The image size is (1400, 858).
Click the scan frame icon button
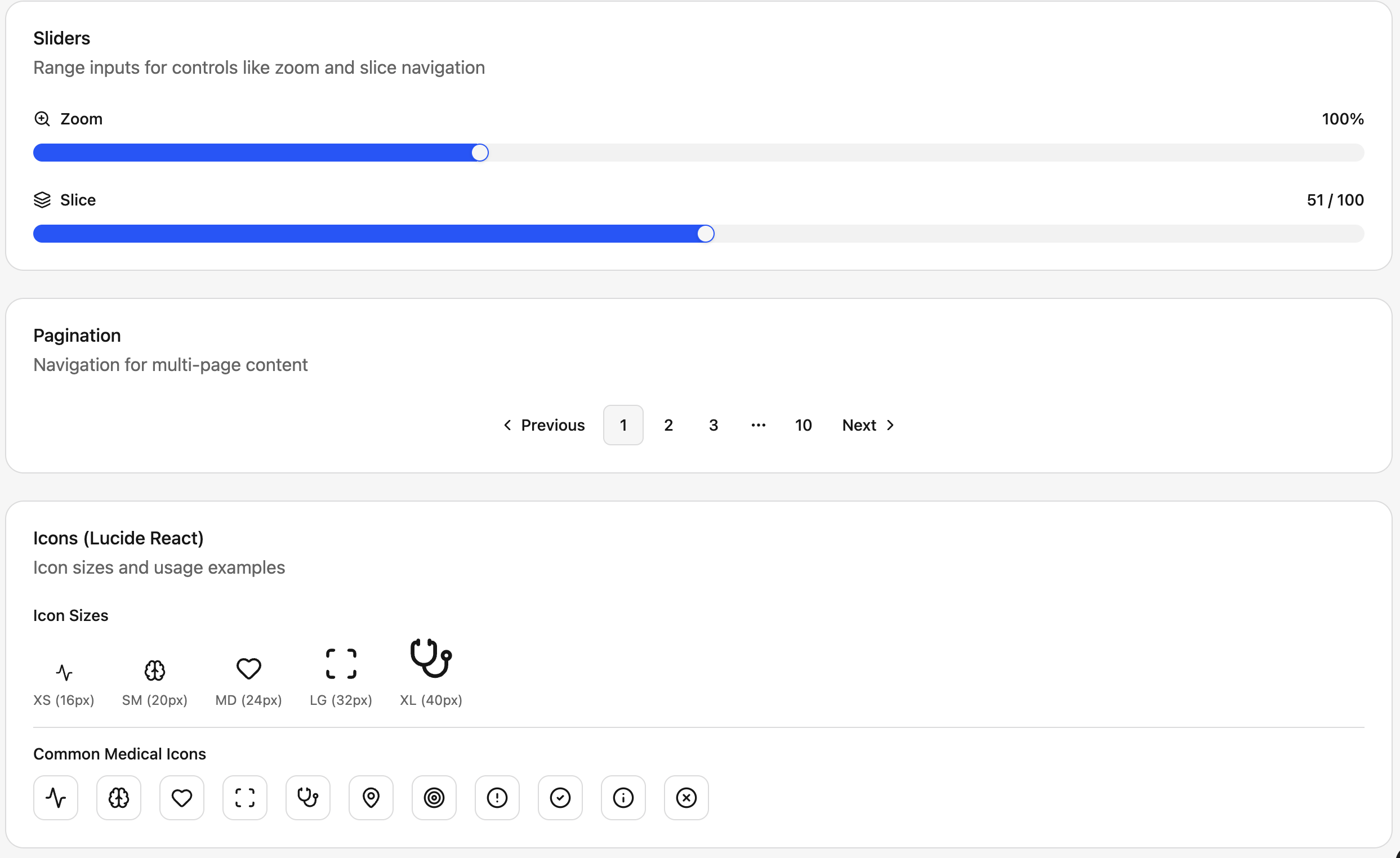245,797
